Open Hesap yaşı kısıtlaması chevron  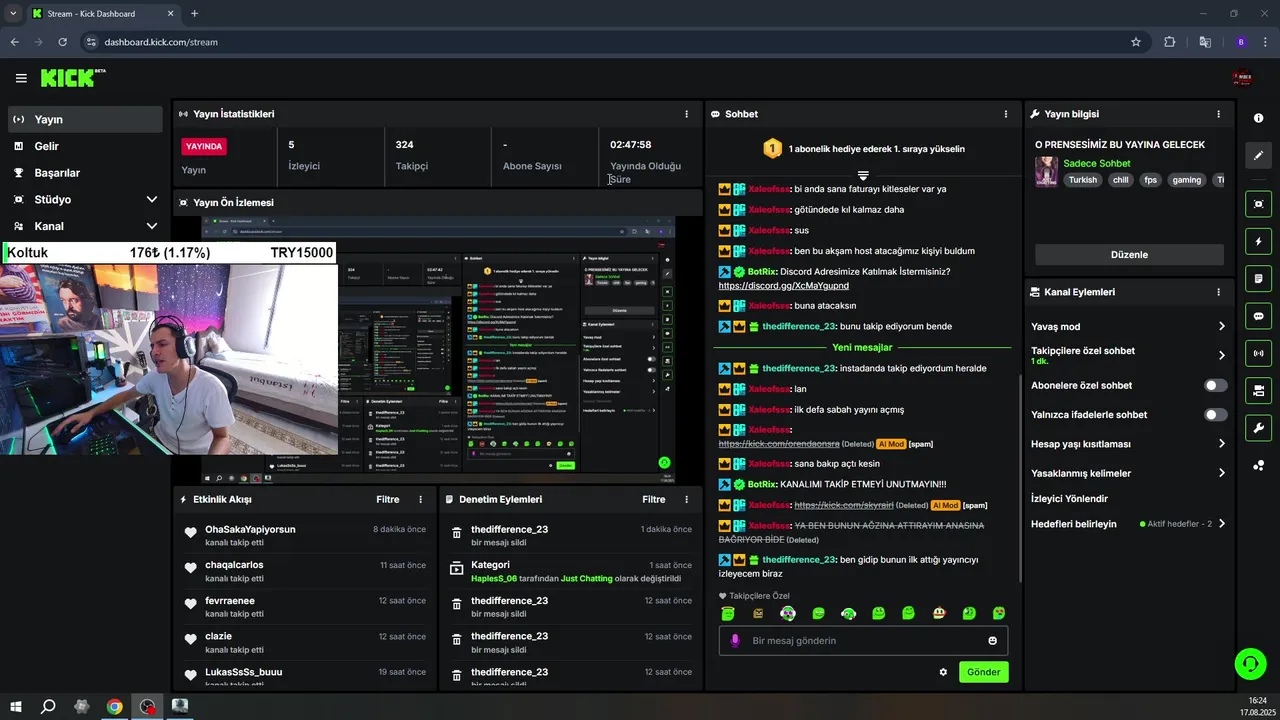point(1221,444)
